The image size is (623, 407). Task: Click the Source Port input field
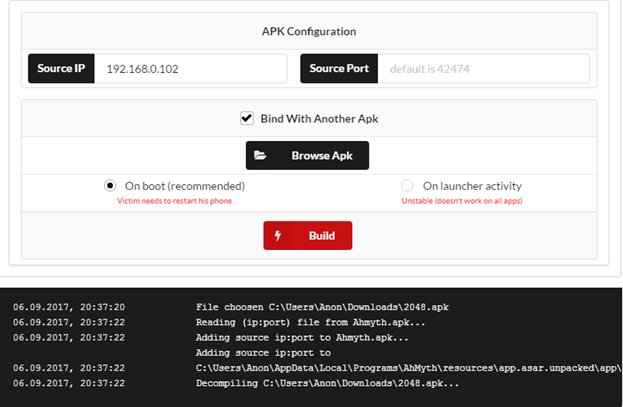tap(483, 69)
